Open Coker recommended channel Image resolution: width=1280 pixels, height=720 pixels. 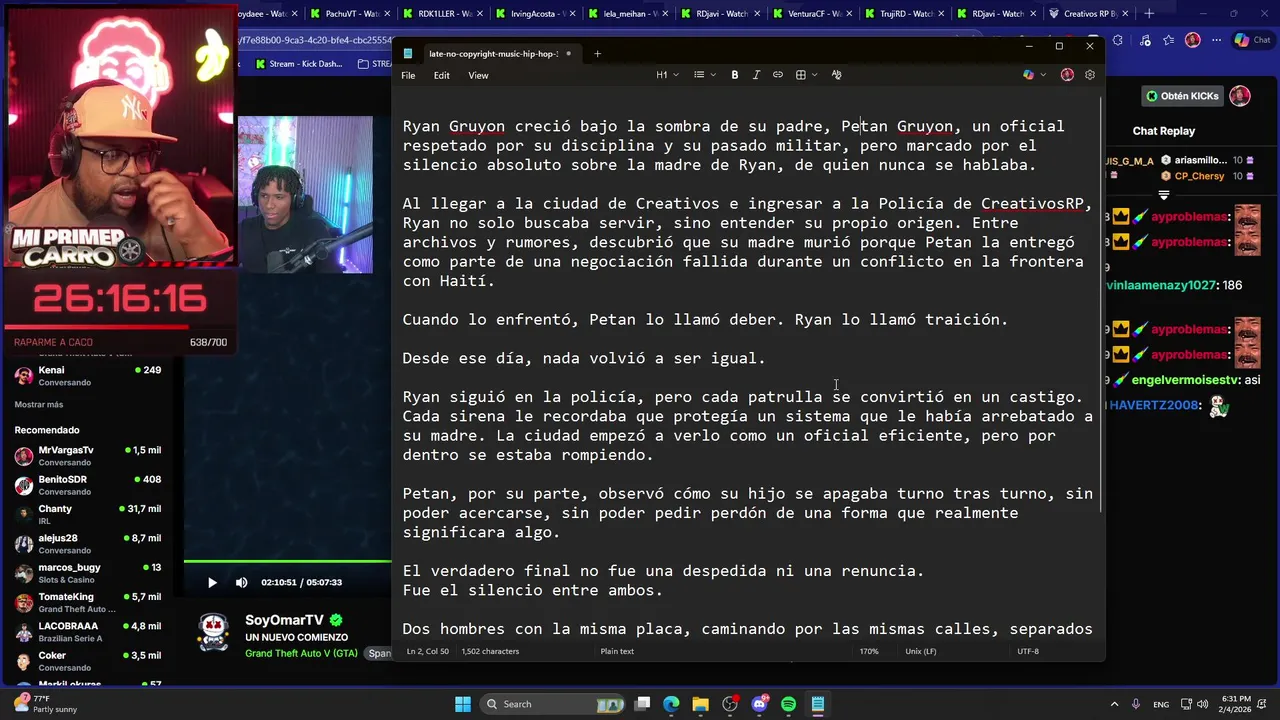coord(88,661)
